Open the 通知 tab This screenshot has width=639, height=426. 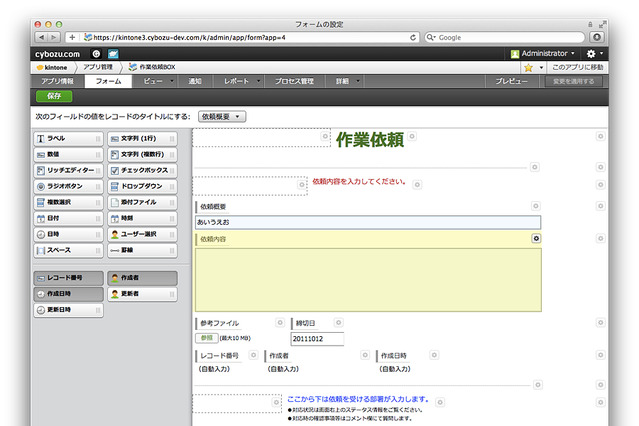[195, 81]
